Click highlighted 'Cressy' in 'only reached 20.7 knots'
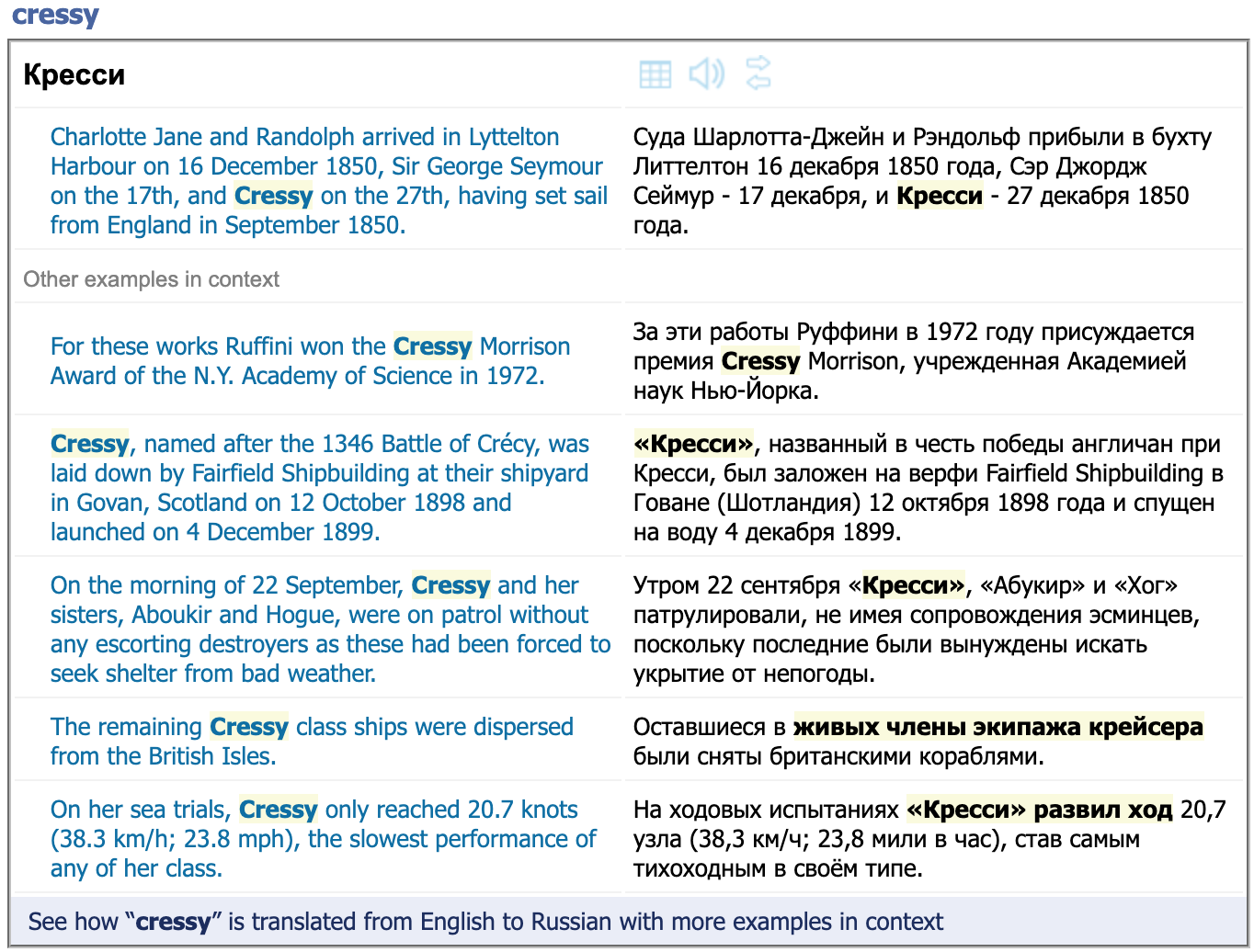Image resolution: width=1254 pixels, height=952 pixels. (278, 810)
